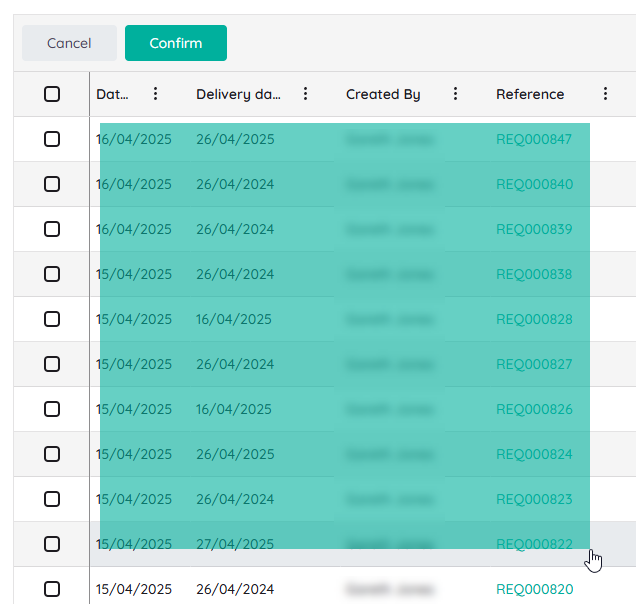The image size is (636, 604).
Task: Toggle the select-all checkbox in header
Action: point(52,94)
